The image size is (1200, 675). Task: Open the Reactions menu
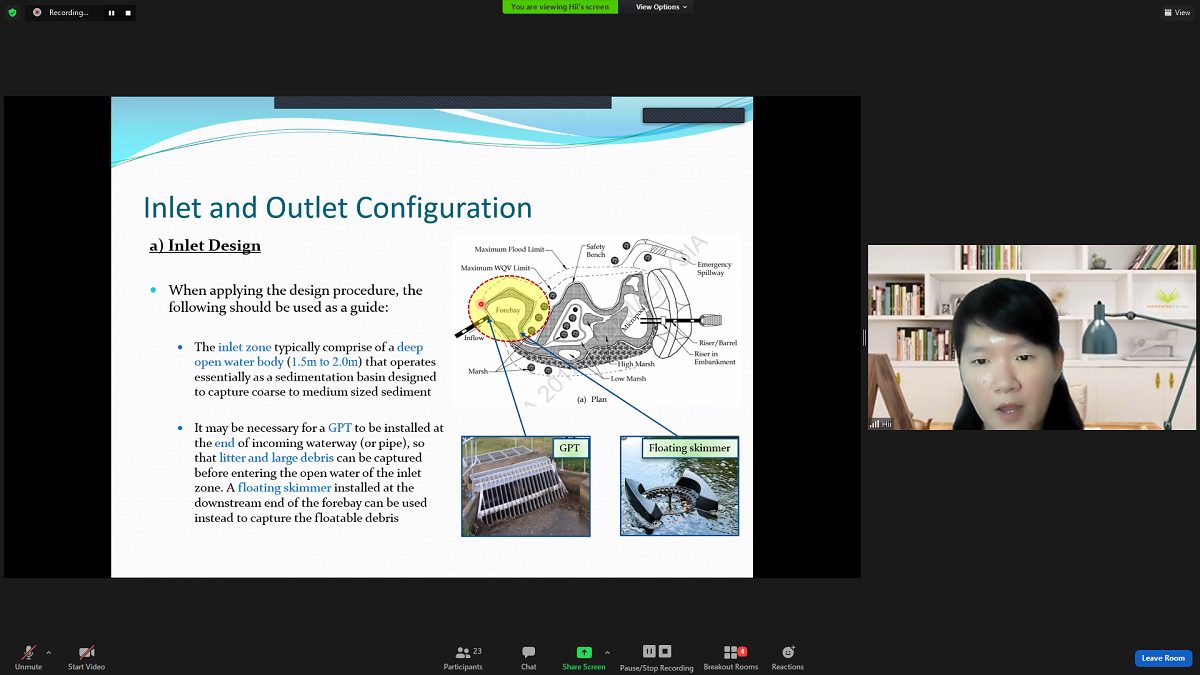(788, 657)
